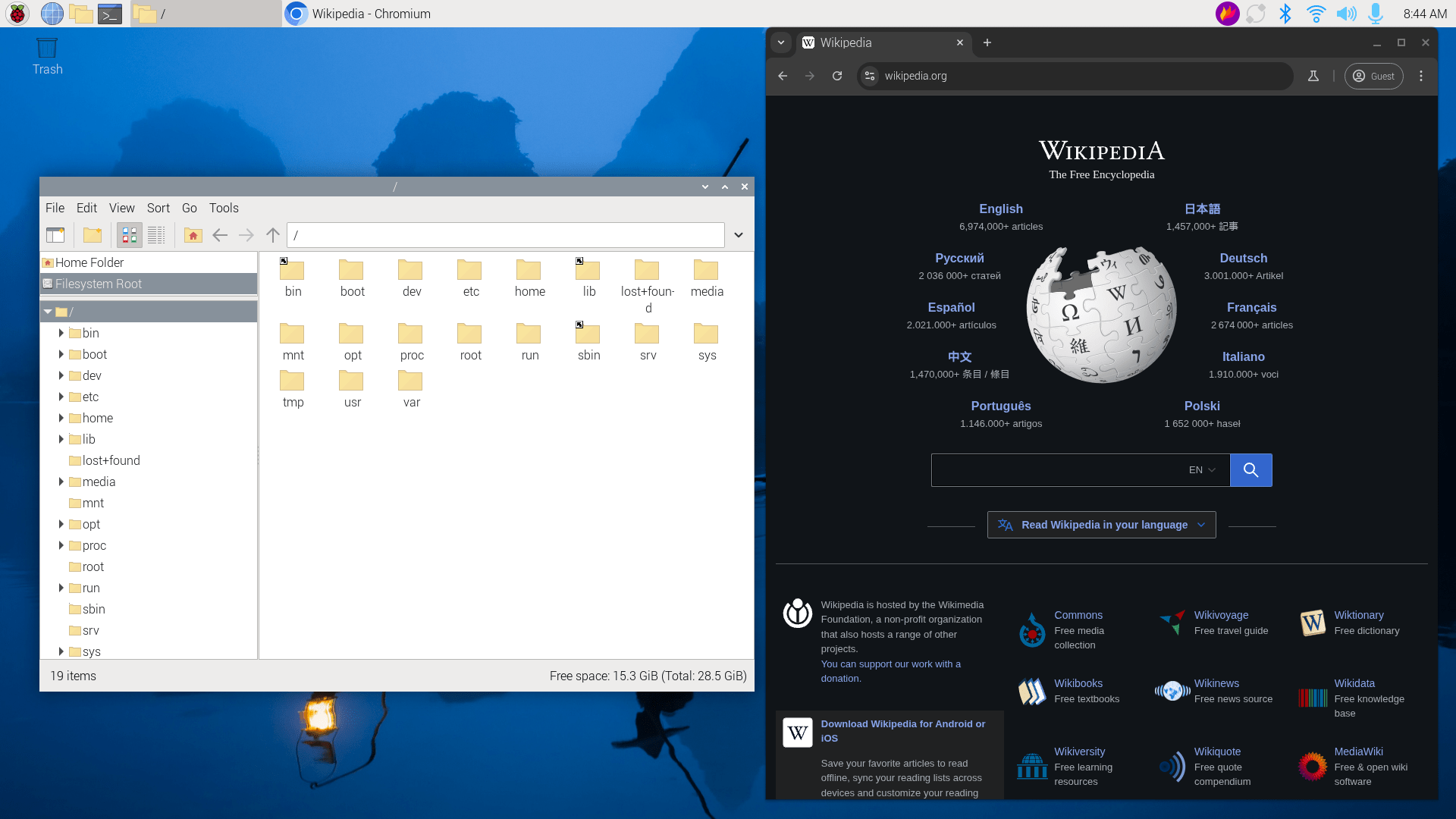1456x819 pixels.
Task: Expand the media tree node
Action: (x=61, y=482)
